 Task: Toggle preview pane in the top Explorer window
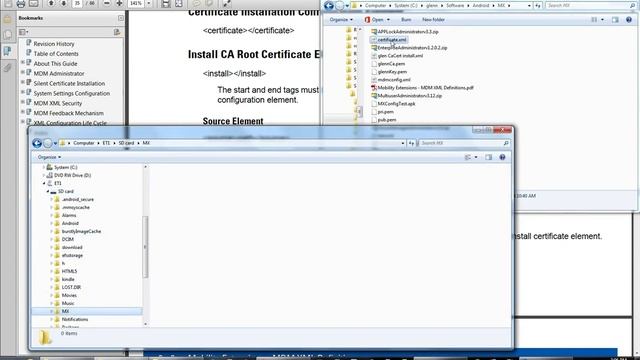click(x=615, y=20)
